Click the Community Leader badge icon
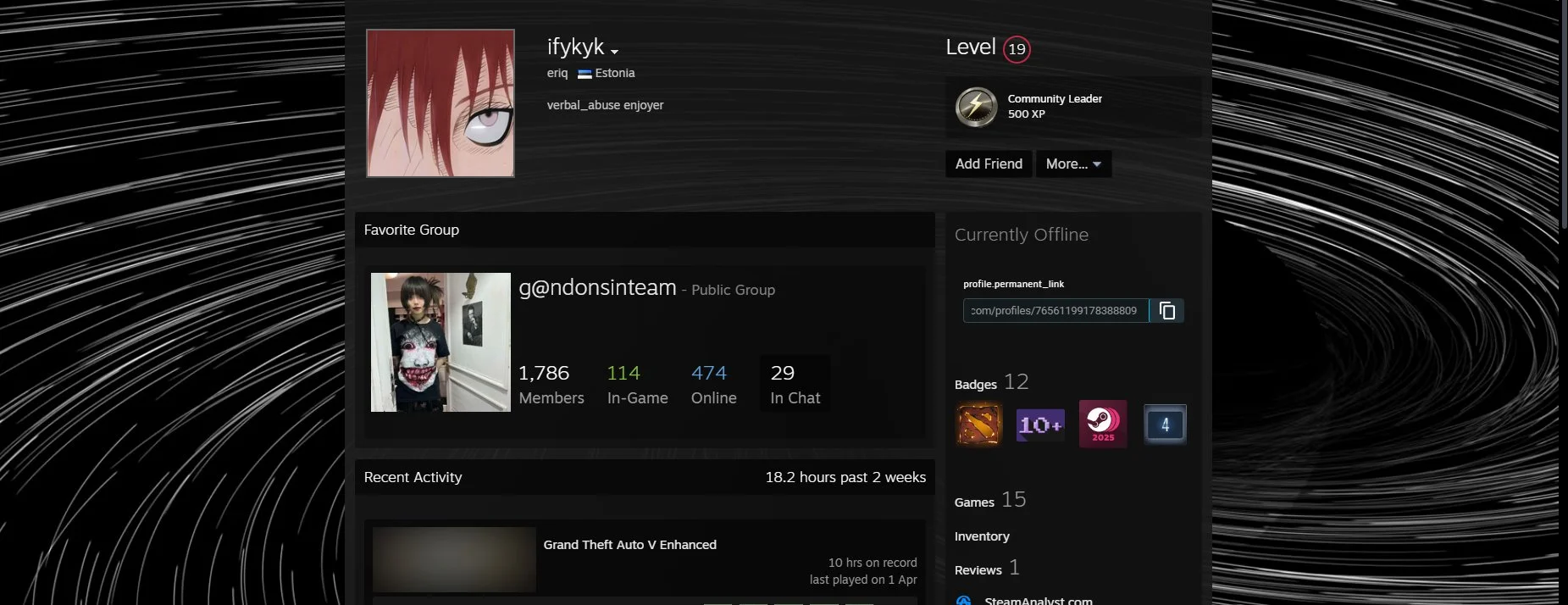Screen dimensions: 1568x605 click(976, 107)
